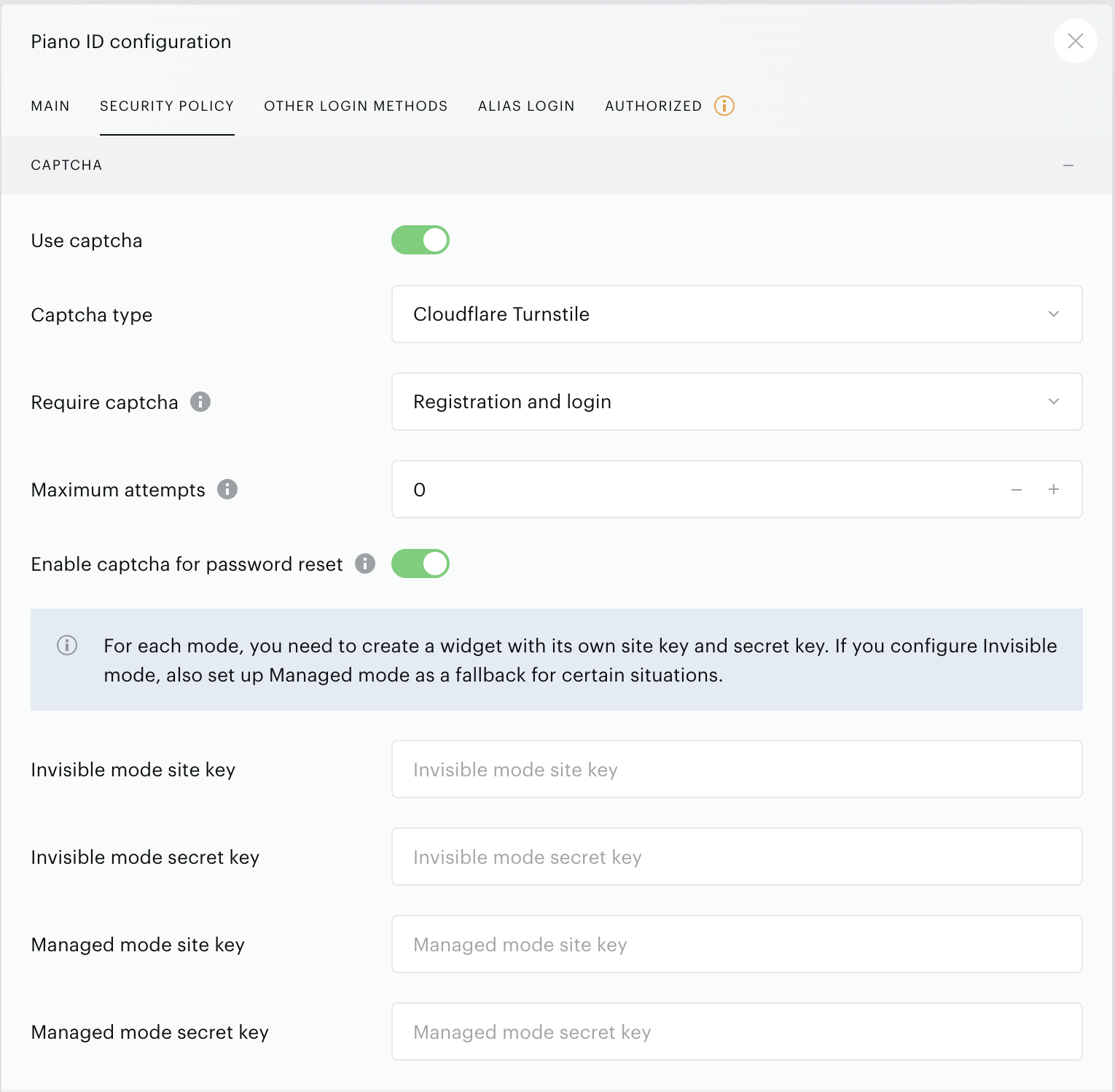This screenshot has height=1092, width=1115.
Task: Open the OTHER LOGIN METHODS tab
Action: (356, 106)
